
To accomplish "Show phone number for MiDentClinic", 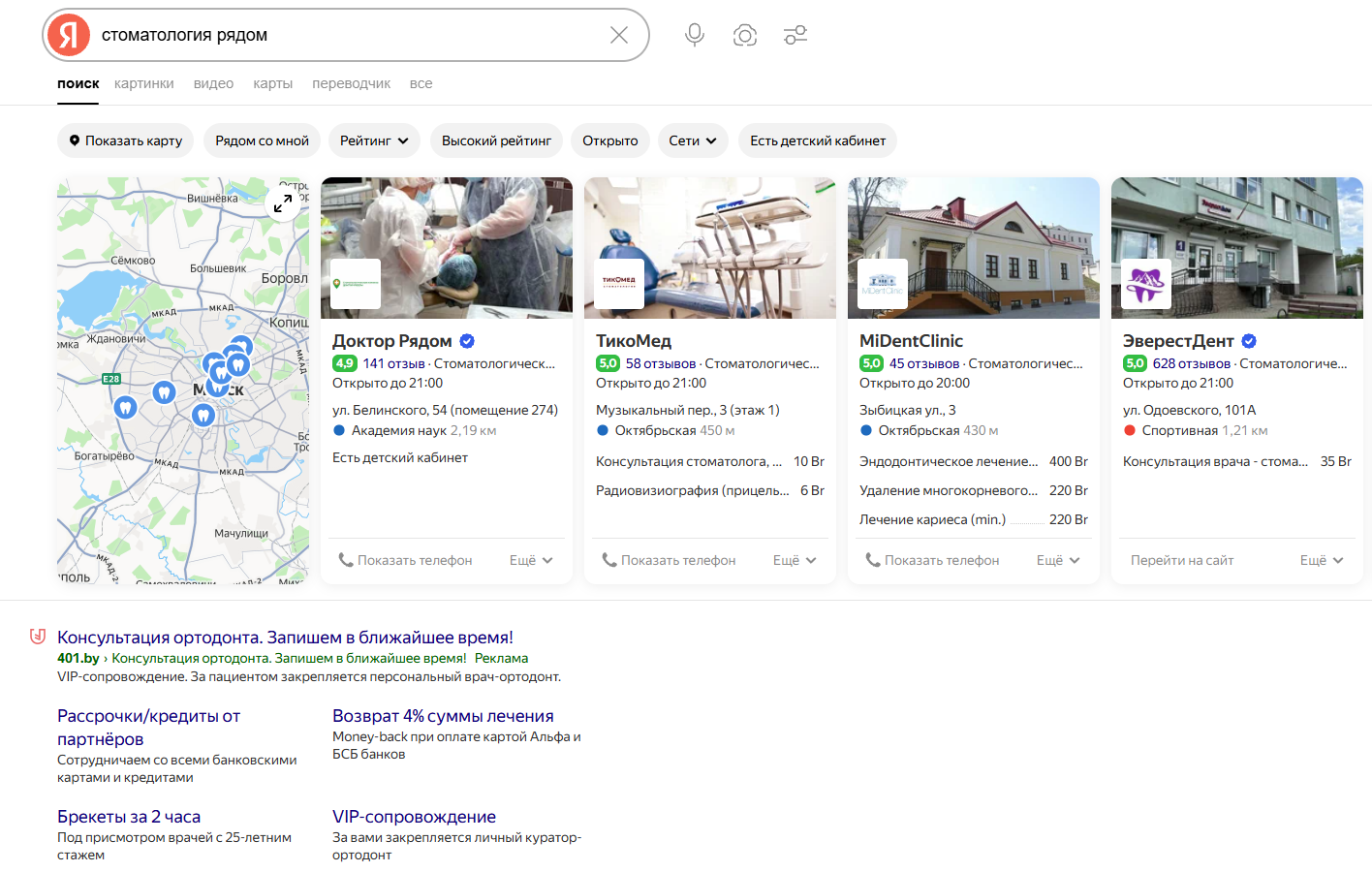I will click(932, 560).
